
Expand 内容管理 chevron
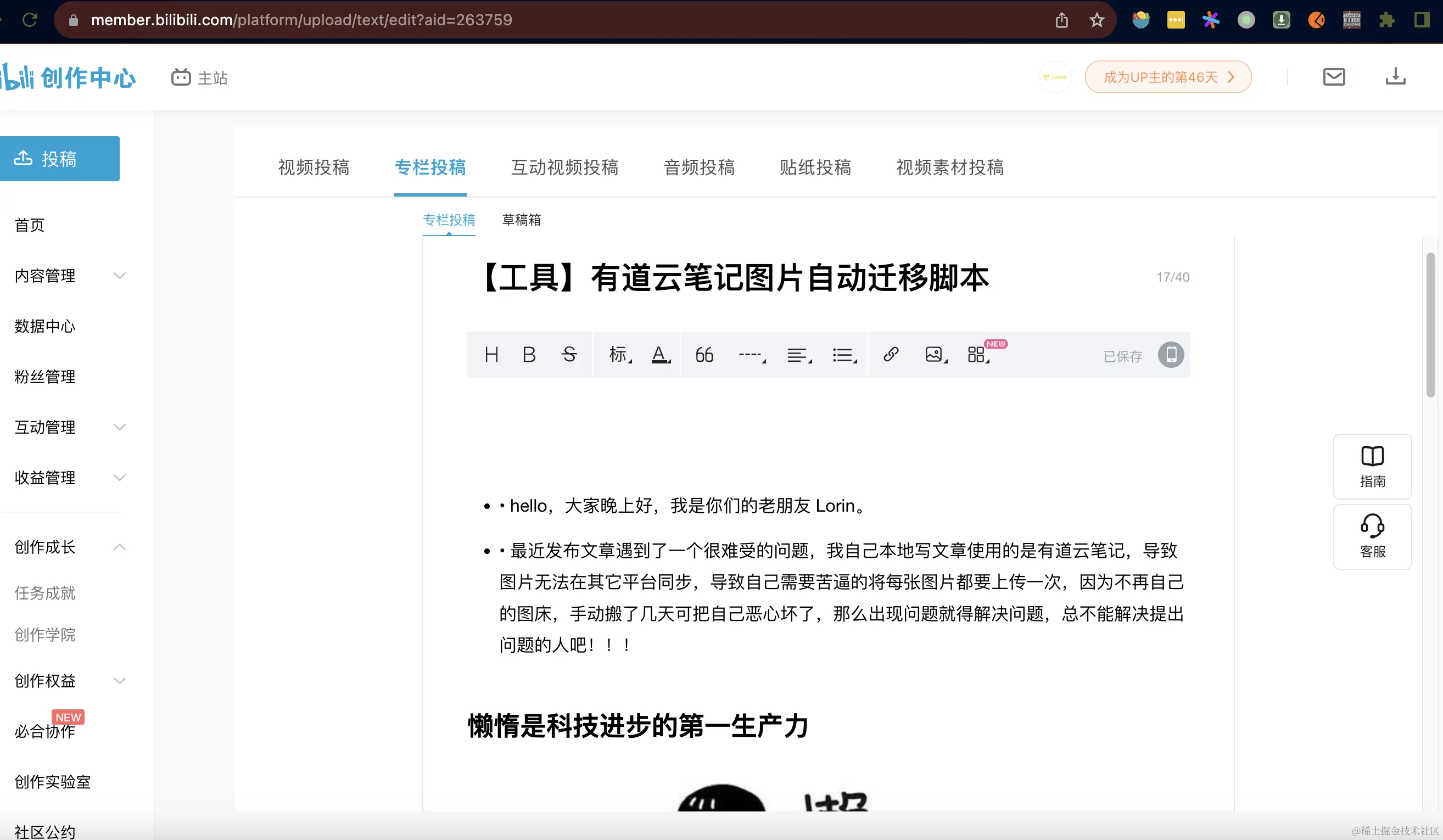[120, 276]
